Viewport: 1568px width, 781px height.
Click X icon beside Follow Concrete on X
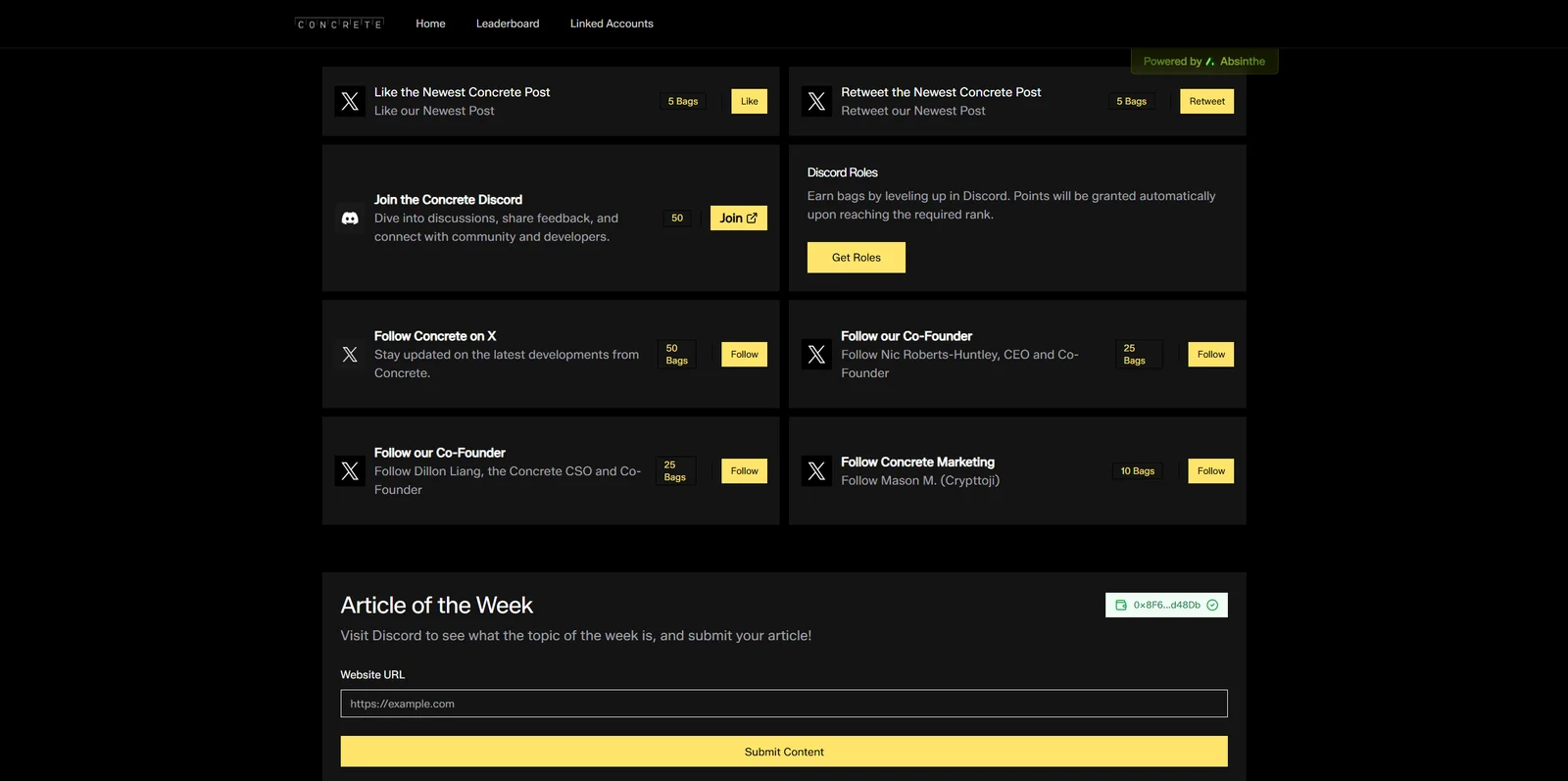[350, 355]
